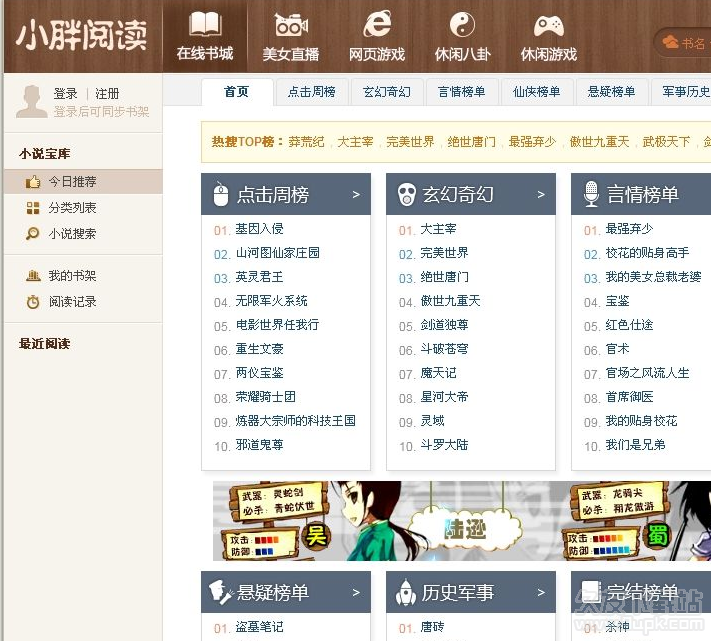Click the magnifier icon beside 小说搜索
The height and width of the screenshot is (641, 711).
(33, 234)
